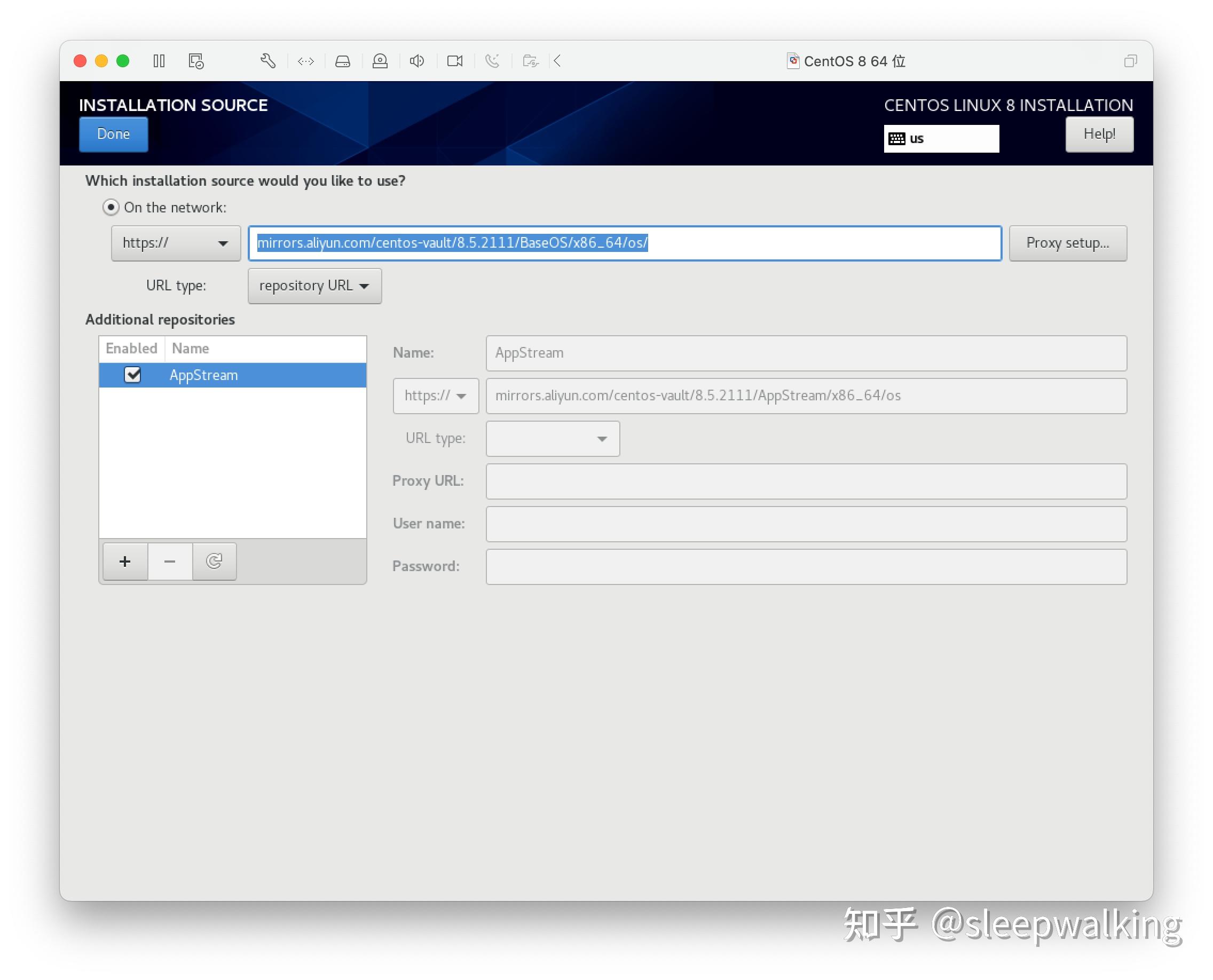The width and height of the screenshot is (1213, 980).
Task: Open VM settings with the wrench icon
Action: (x=267, y=61)
